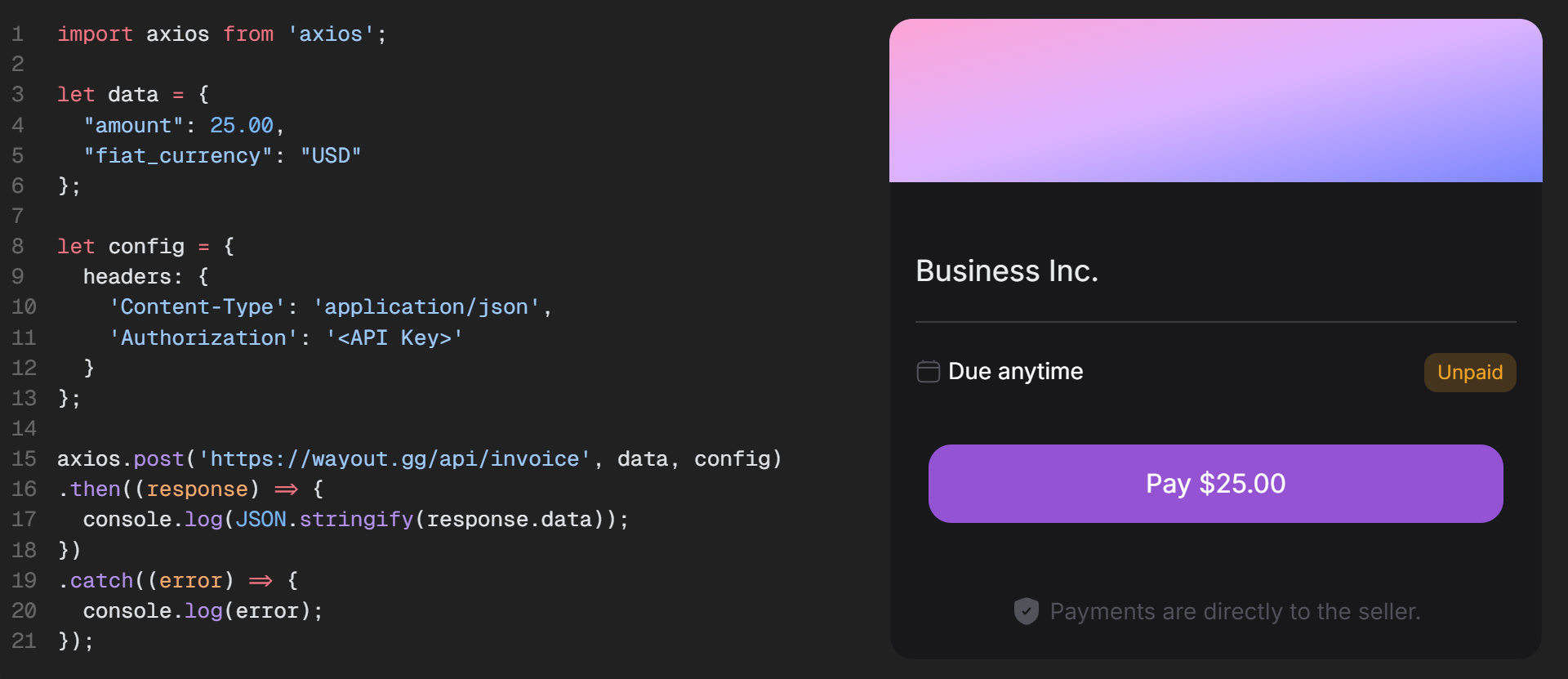
Task: Click the 'axios' package string on line 1
Action: (331, 34)
